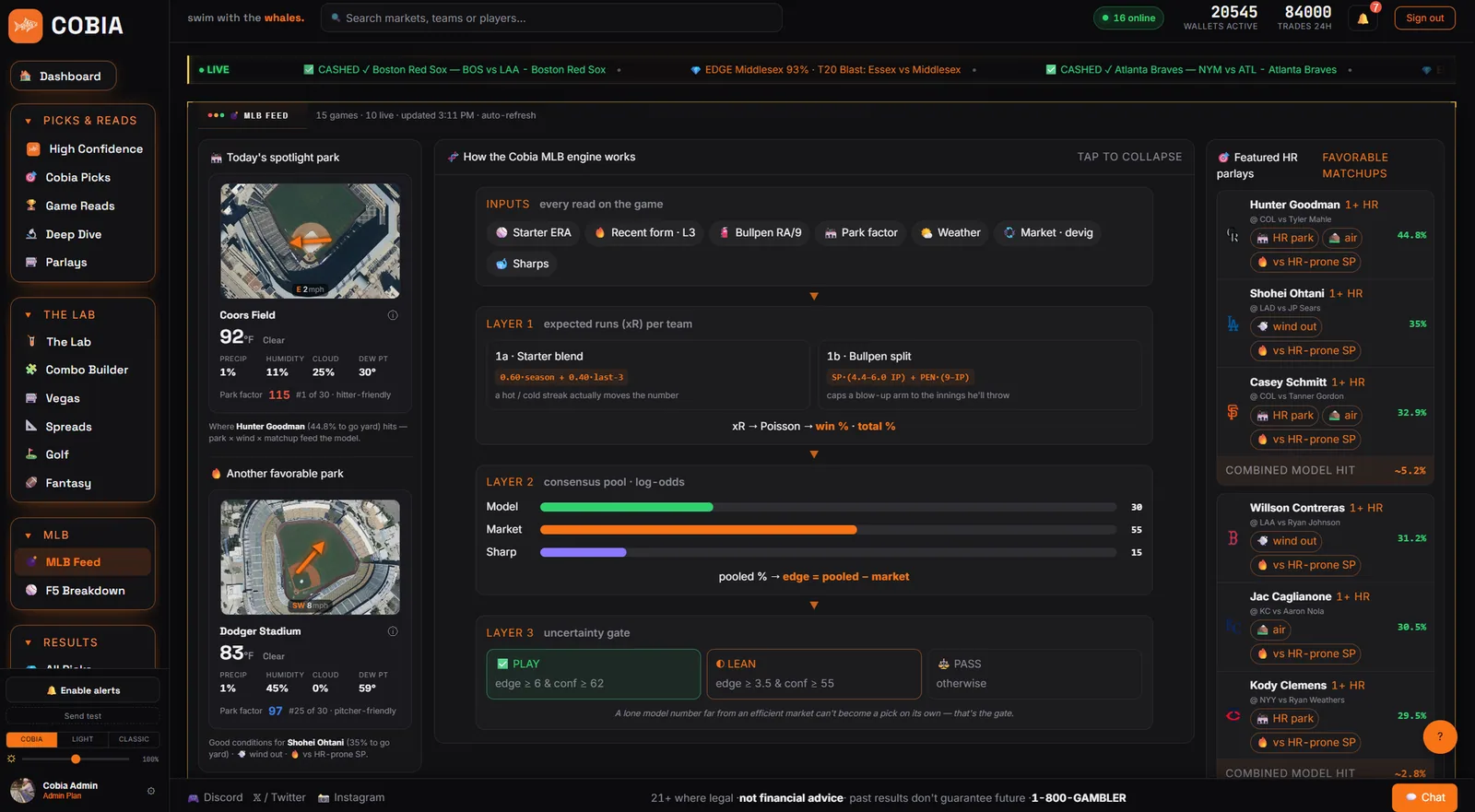Click the EDGE Middlesex 93% ticker item
Image resolution: width=1475 pixels, height=812 pixels.
pos(825,70)
